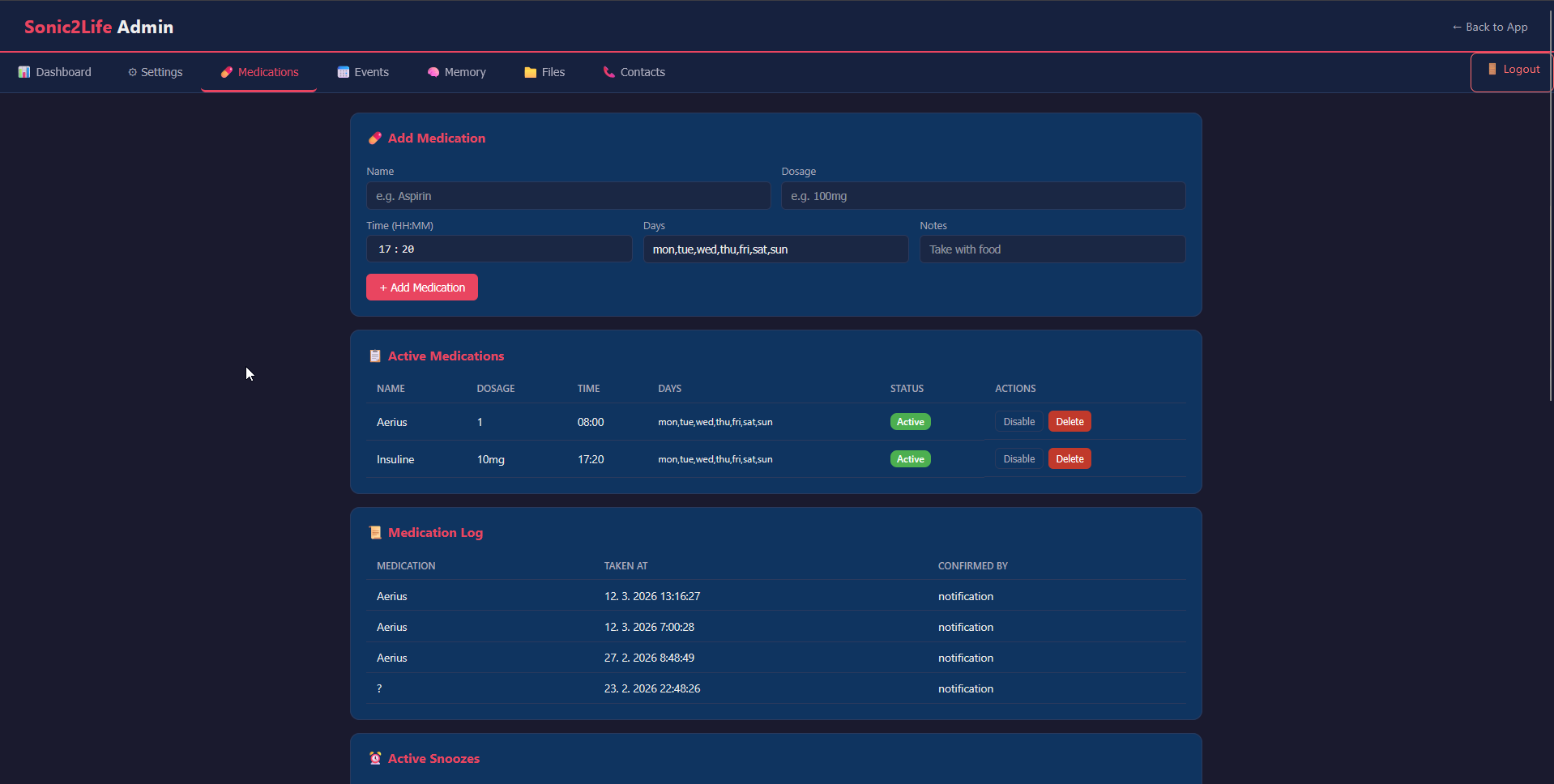1554x784 pixels.
Task: Click the Settings gear icon
Action: pyautogui.click(x=132, y=72)
